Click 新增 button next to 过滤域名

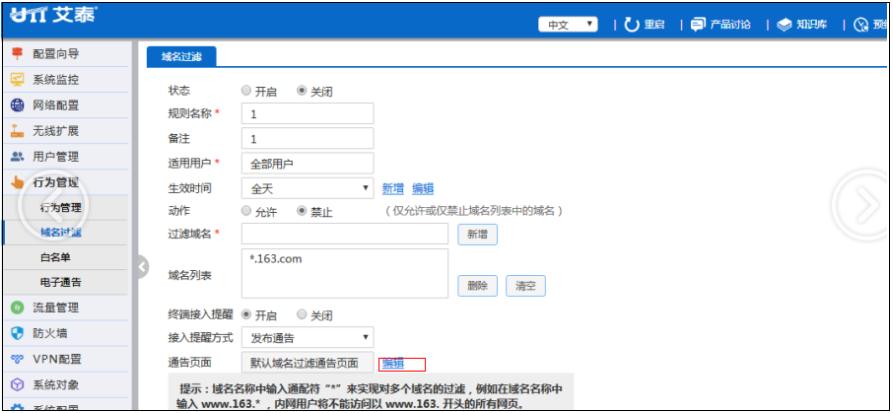pos(477,234)
